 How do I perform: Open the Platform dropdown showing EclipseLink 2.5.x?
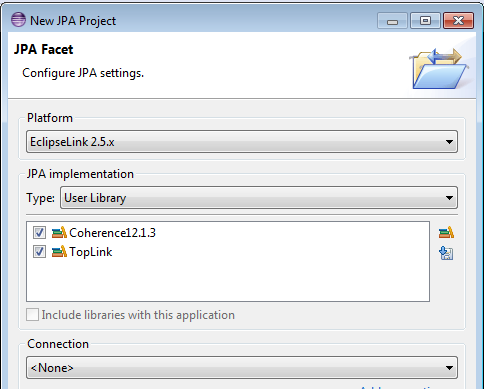[x=242, y=142]
